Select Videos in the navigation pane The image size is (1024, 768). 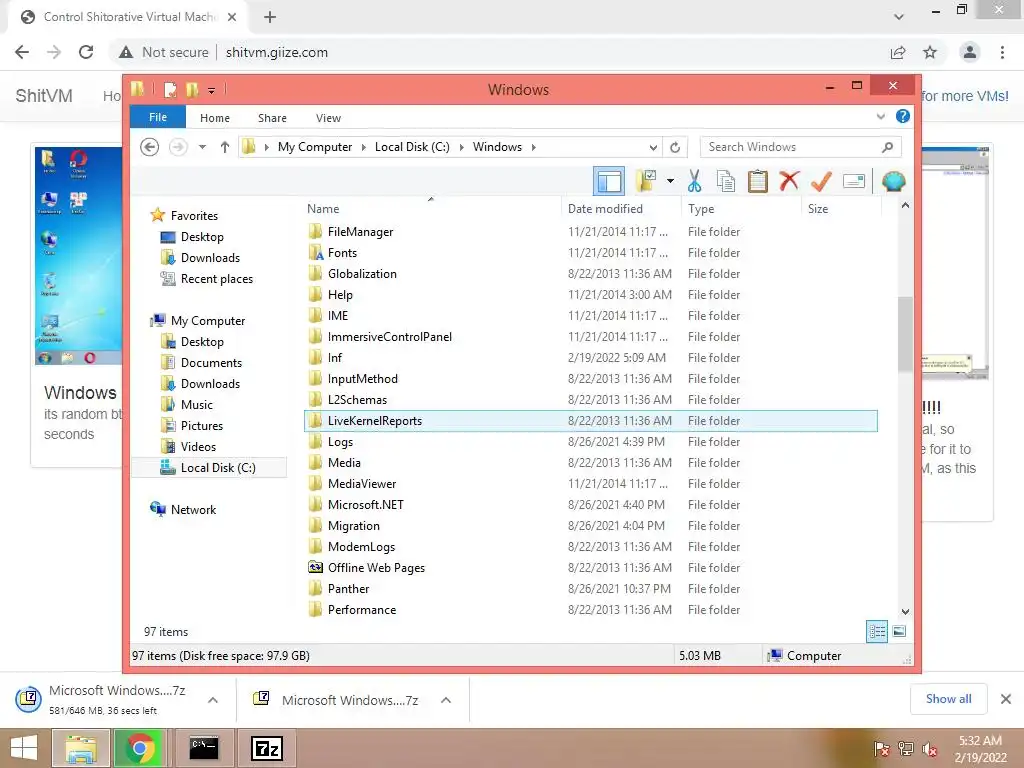point(198,447)
